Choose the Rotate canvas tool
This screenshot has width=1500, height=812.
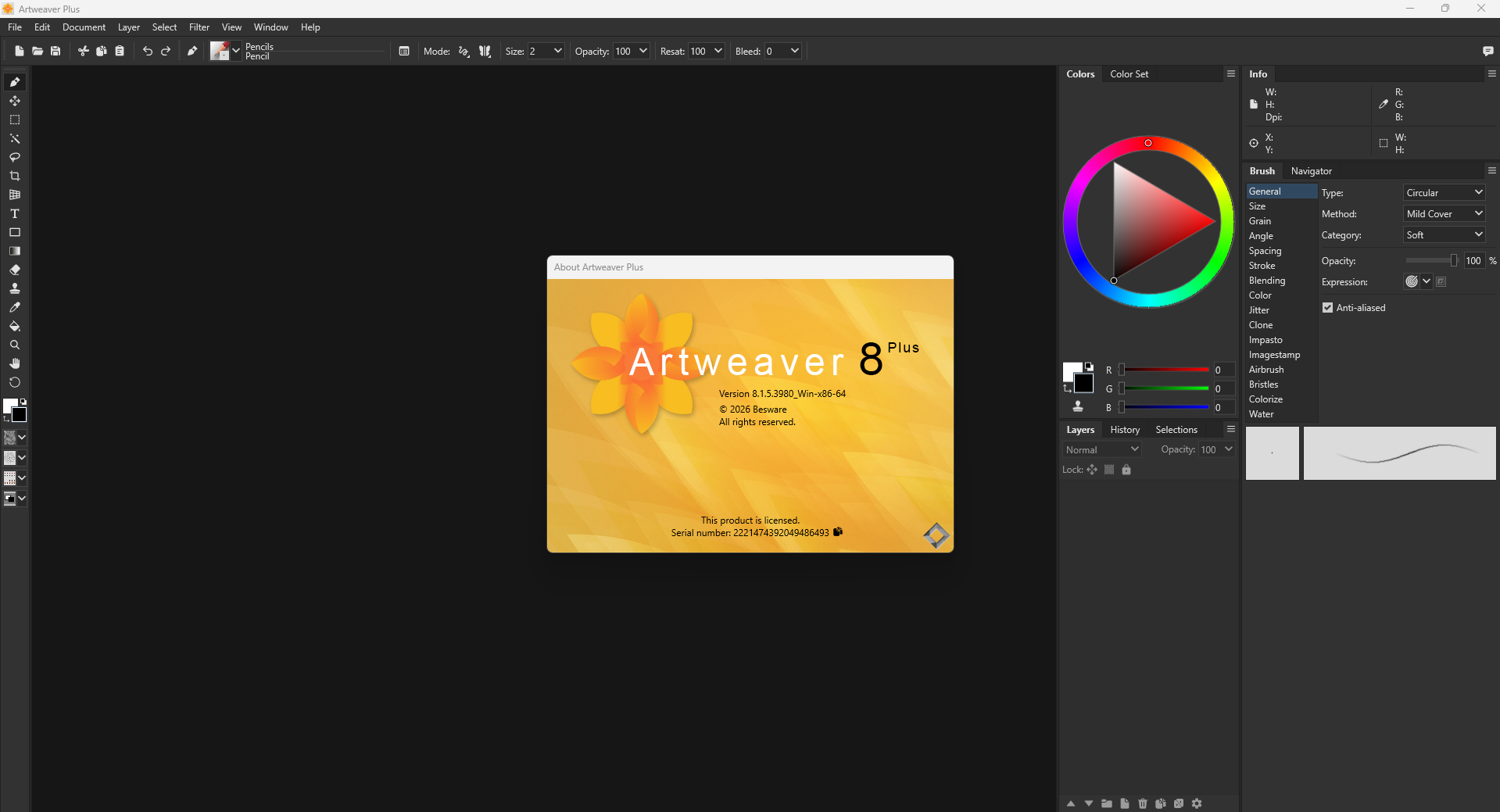15,382
